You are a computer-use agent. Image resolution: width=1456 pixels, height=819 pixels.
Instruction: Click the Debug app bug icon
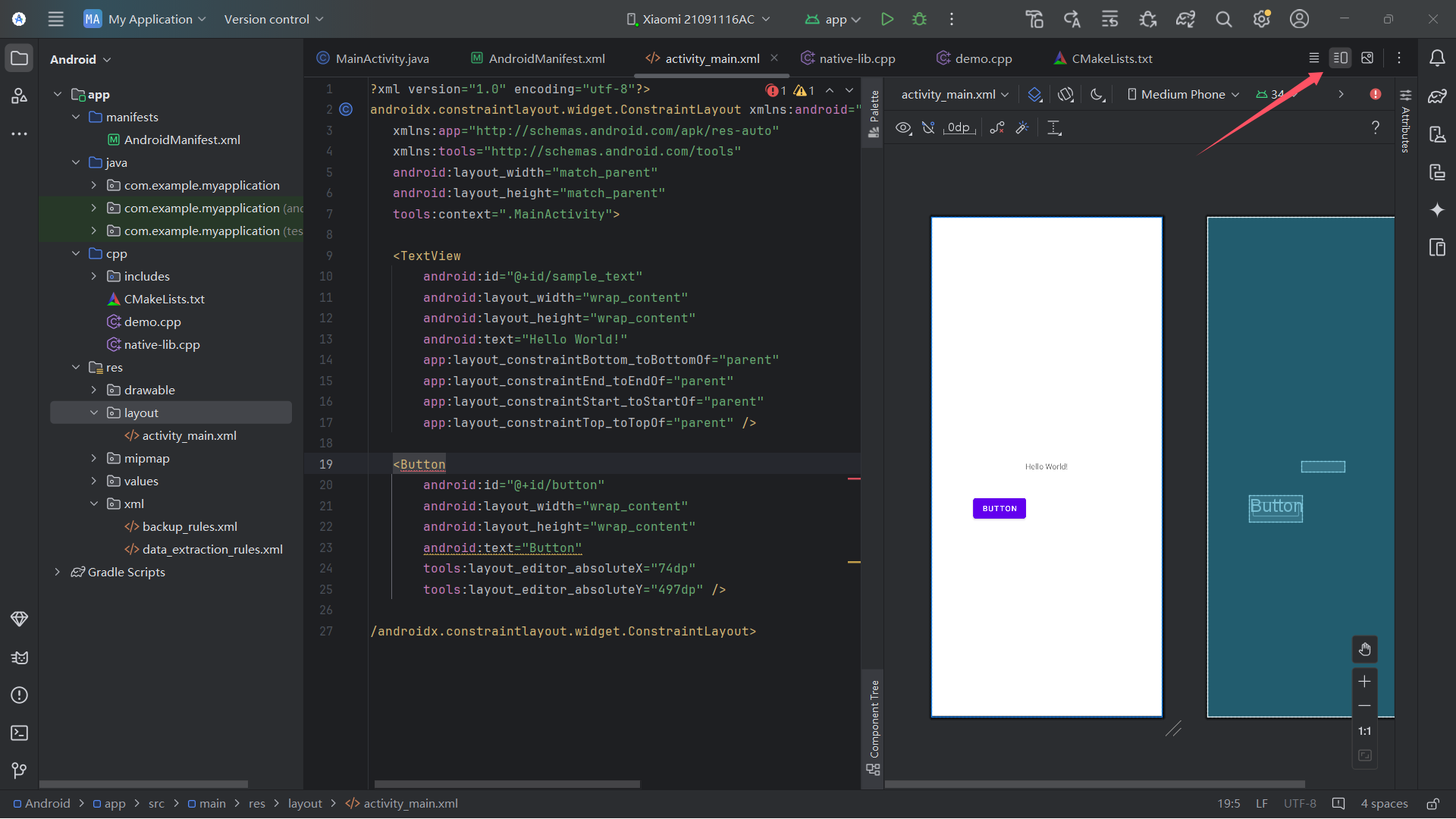tap(919, 19)
